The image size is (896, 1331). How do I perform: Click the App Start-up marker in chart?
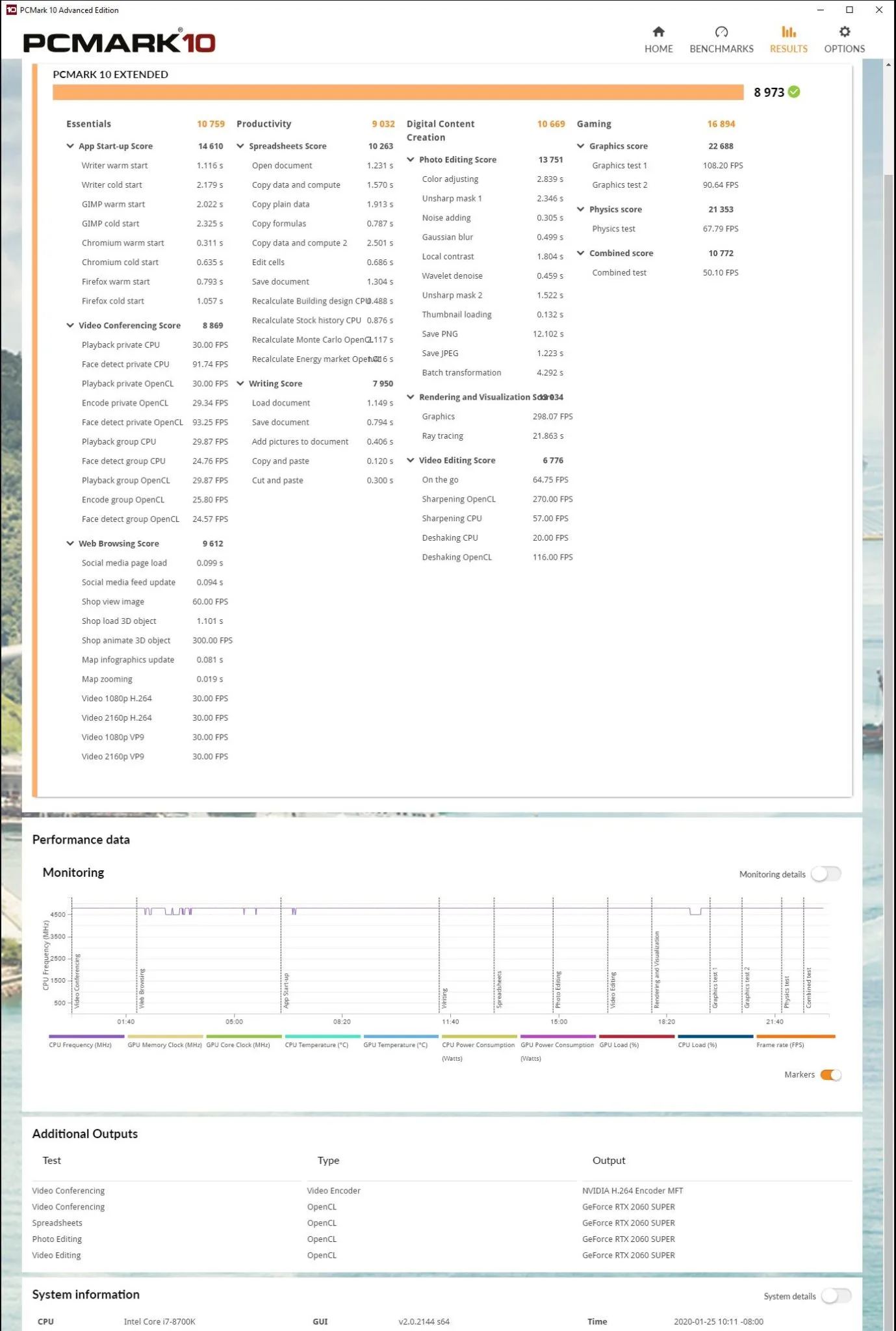[x=286, y=990]
